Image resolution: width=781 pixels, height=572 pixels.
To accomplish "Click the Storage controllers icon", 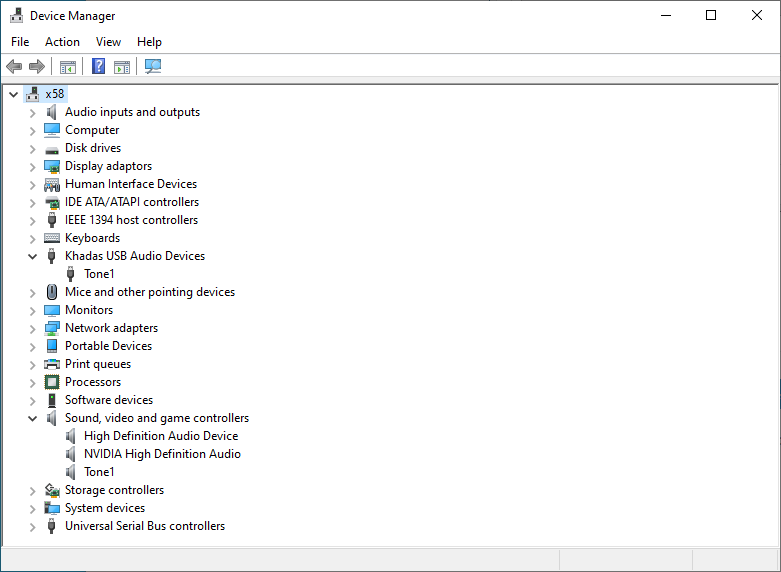I will point(52,490).
